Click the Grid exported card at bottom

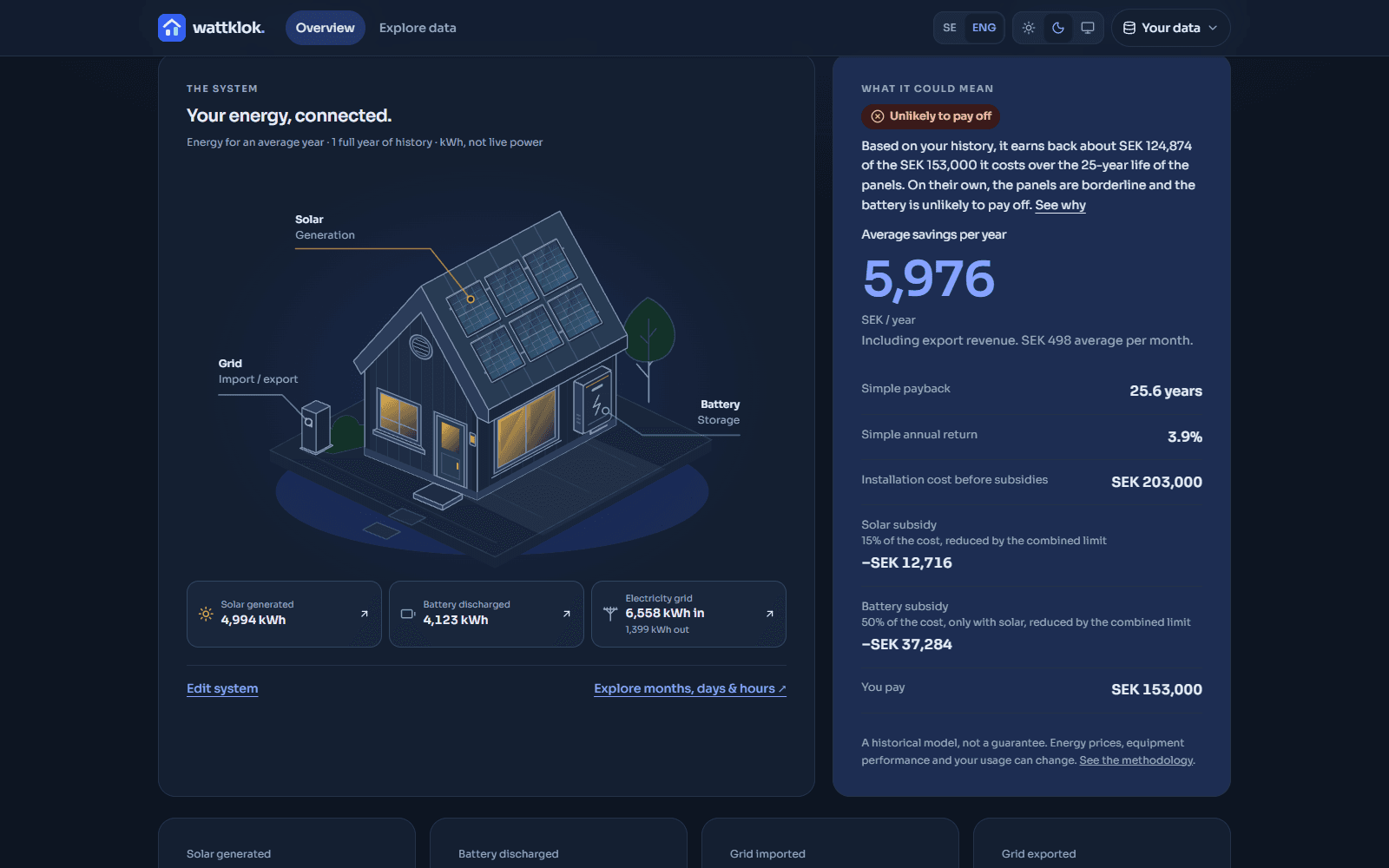[1102, 844]
